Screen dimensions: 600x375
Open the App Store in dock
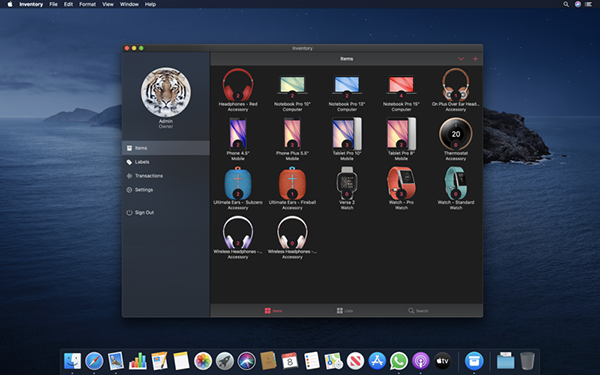377,361
